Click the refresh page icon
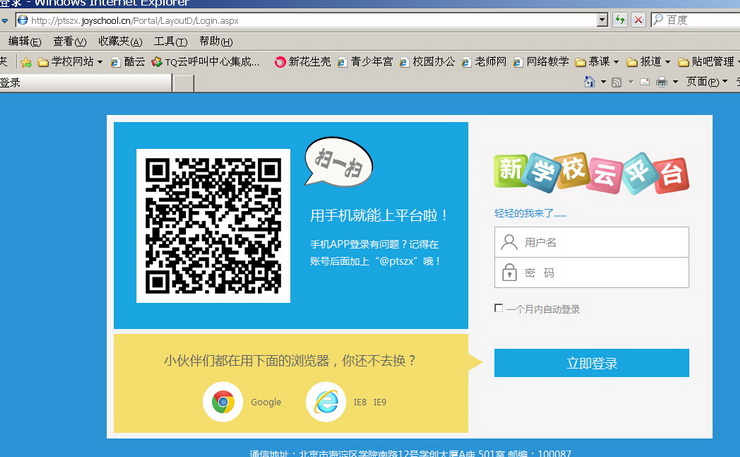The image size is (740, 457). click(619, 20)
